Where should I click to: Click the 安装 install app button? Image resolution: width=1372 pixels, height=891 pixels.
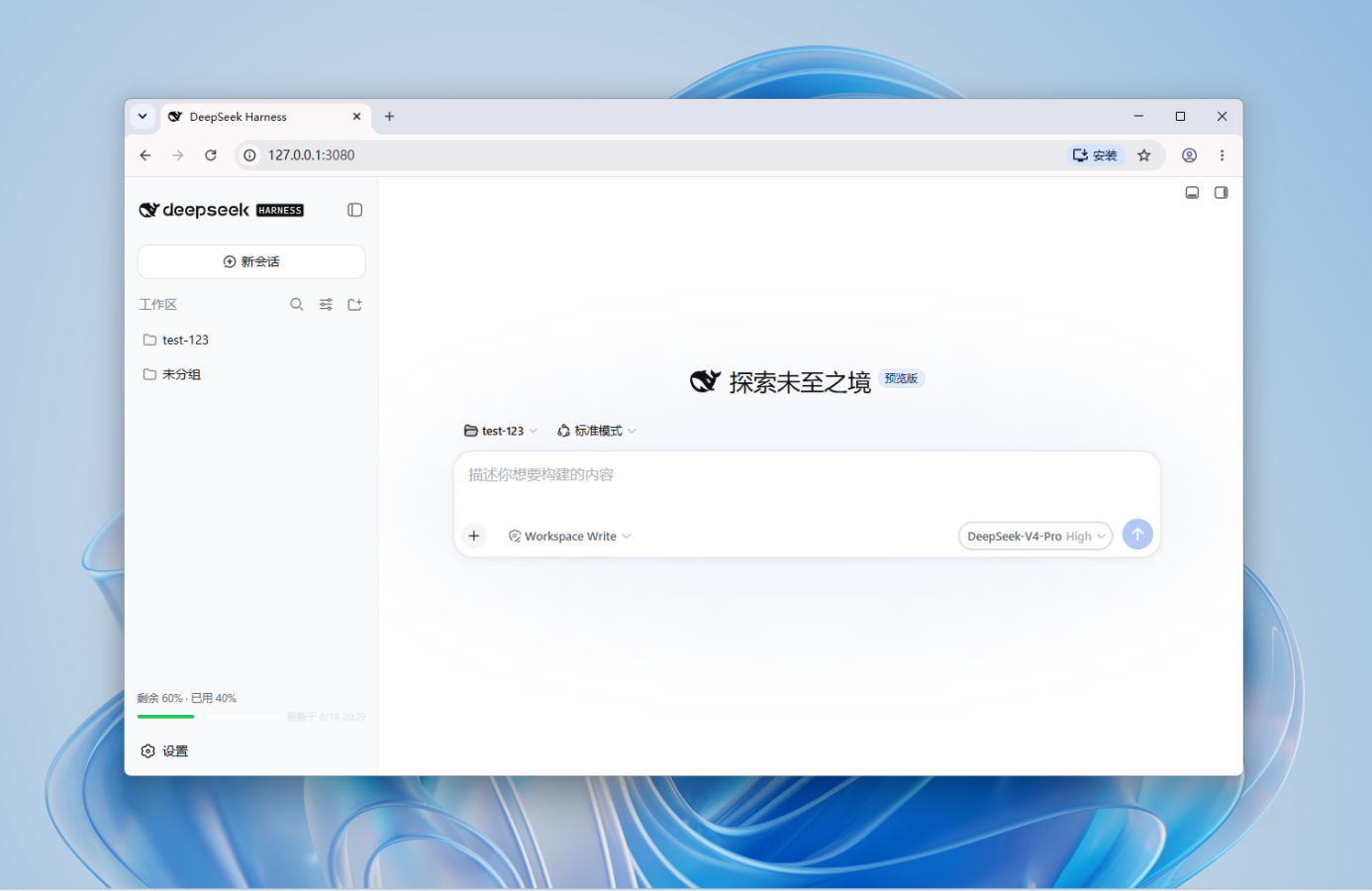1095,155
